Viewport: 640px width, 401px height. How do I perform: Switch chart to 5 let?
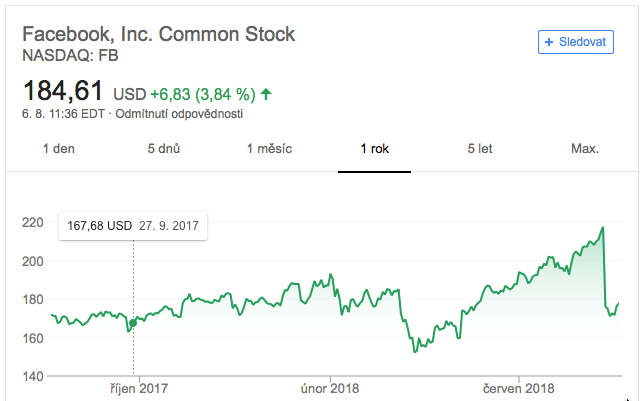[480, 149]
